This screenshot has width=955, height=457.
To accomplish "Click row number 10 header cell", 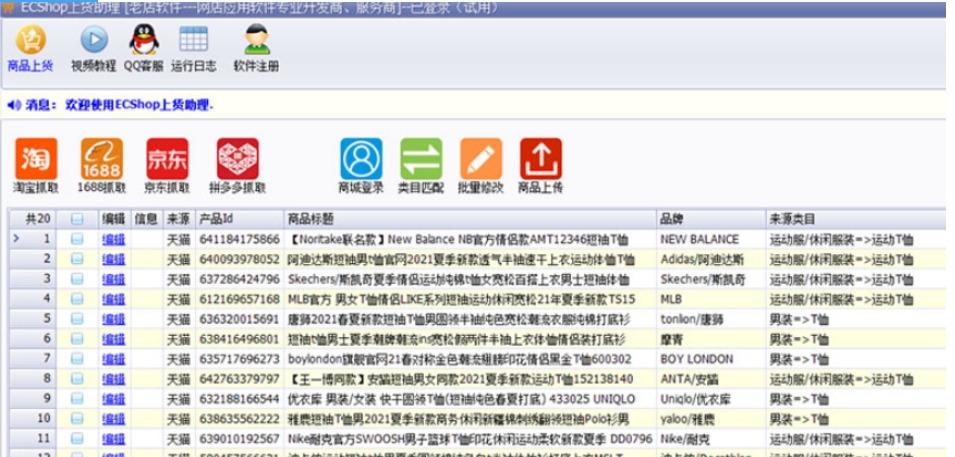I will coord(33,419).
